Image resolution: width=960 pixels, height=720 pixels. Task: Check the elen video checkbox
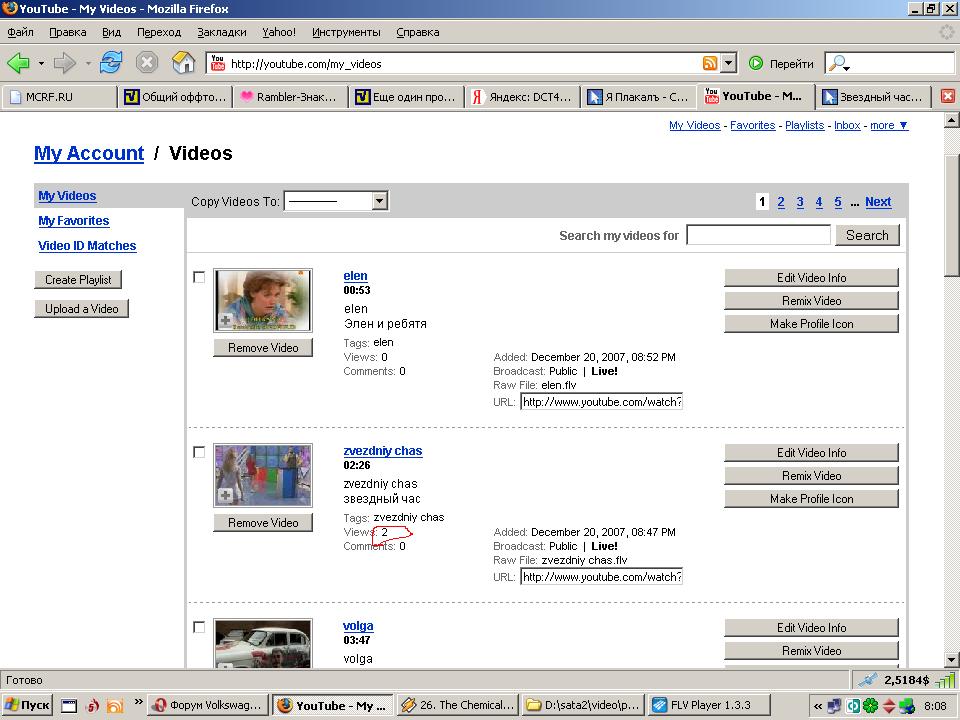(x=199, y=277)
